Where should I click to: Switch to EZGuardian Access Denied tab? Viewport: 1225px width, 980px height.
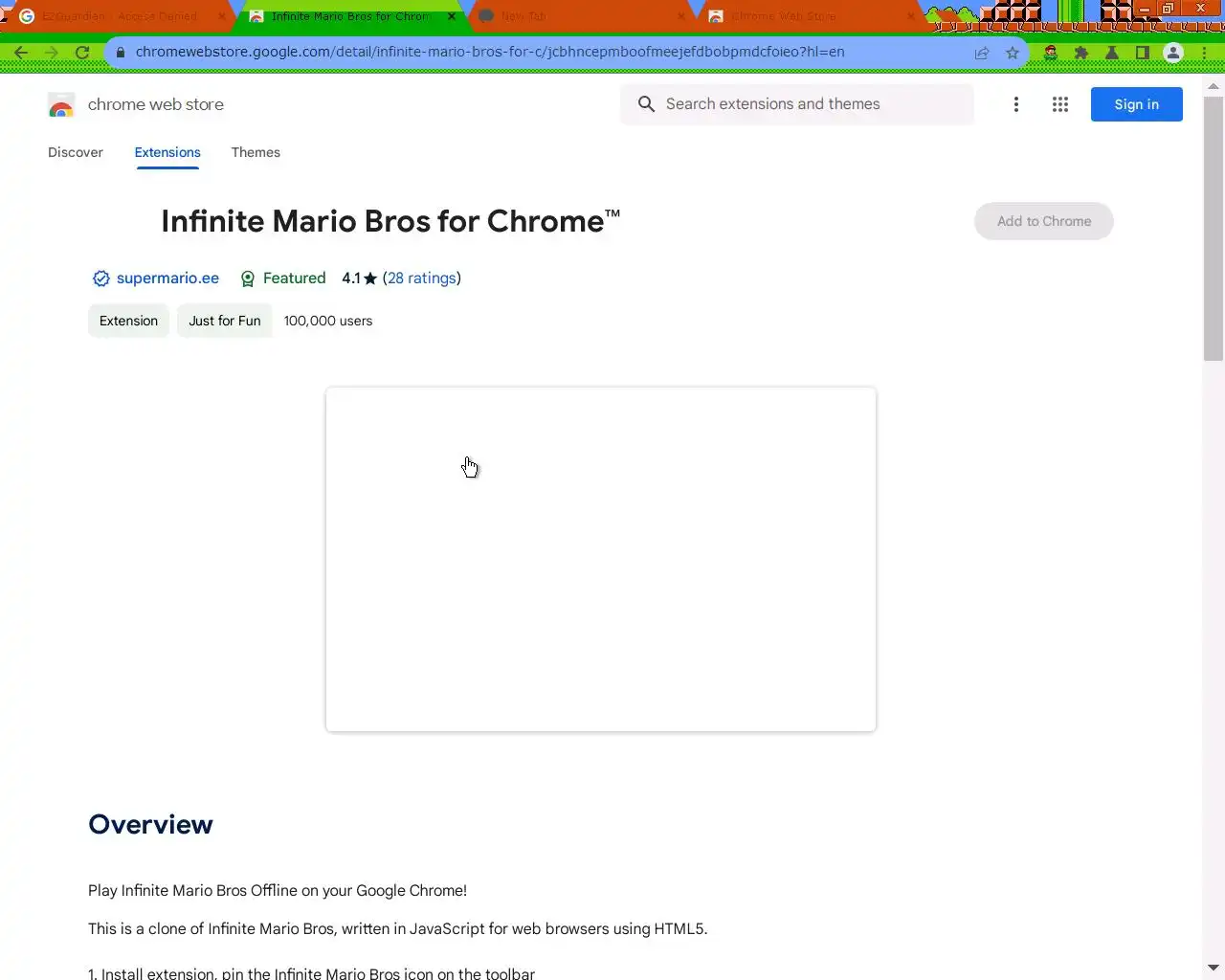[x=119, y=16]
